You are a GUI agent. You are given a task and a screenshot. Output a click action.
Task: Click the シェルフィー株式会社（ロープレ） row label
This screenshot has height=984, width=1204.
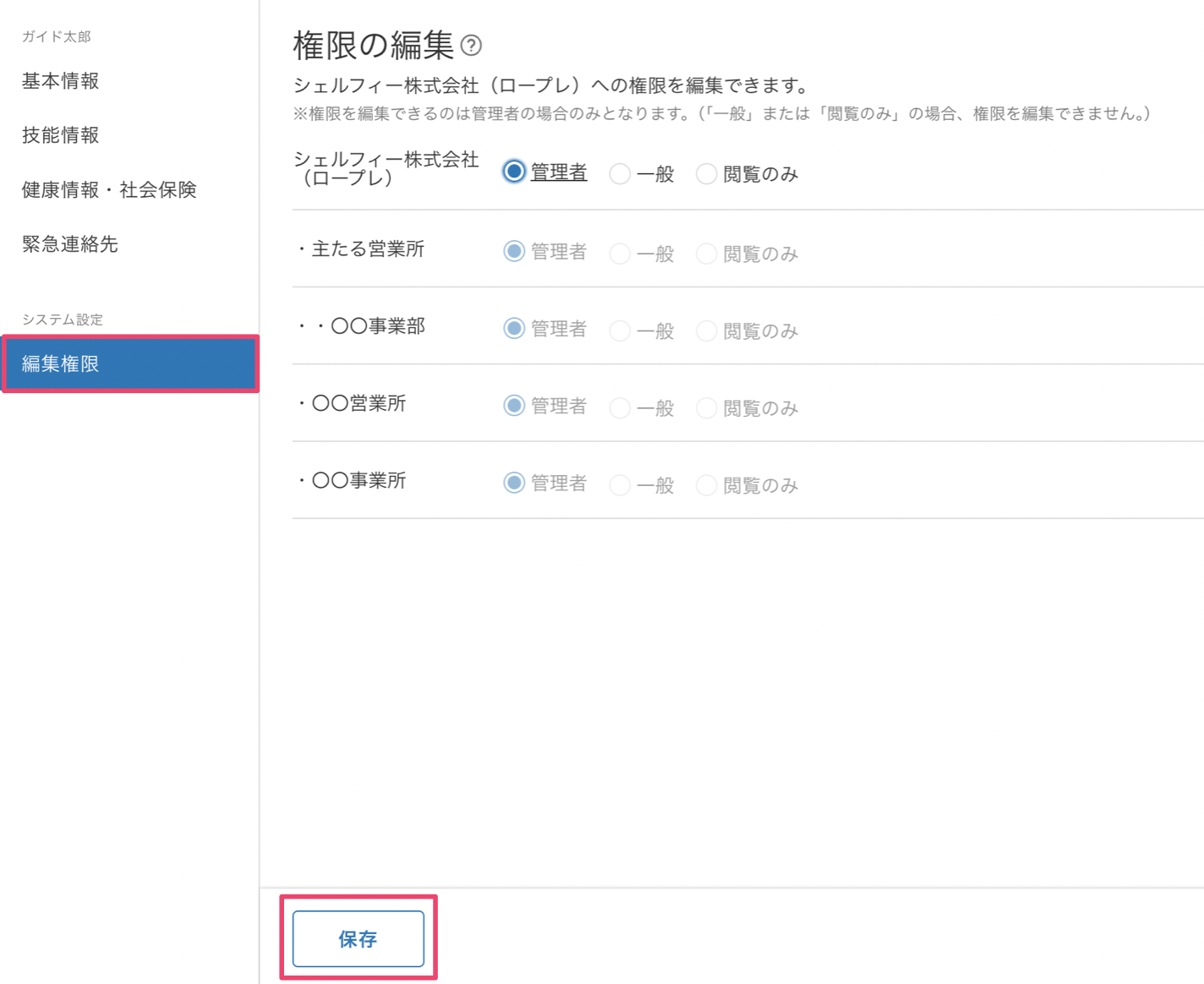click(386, 168)
